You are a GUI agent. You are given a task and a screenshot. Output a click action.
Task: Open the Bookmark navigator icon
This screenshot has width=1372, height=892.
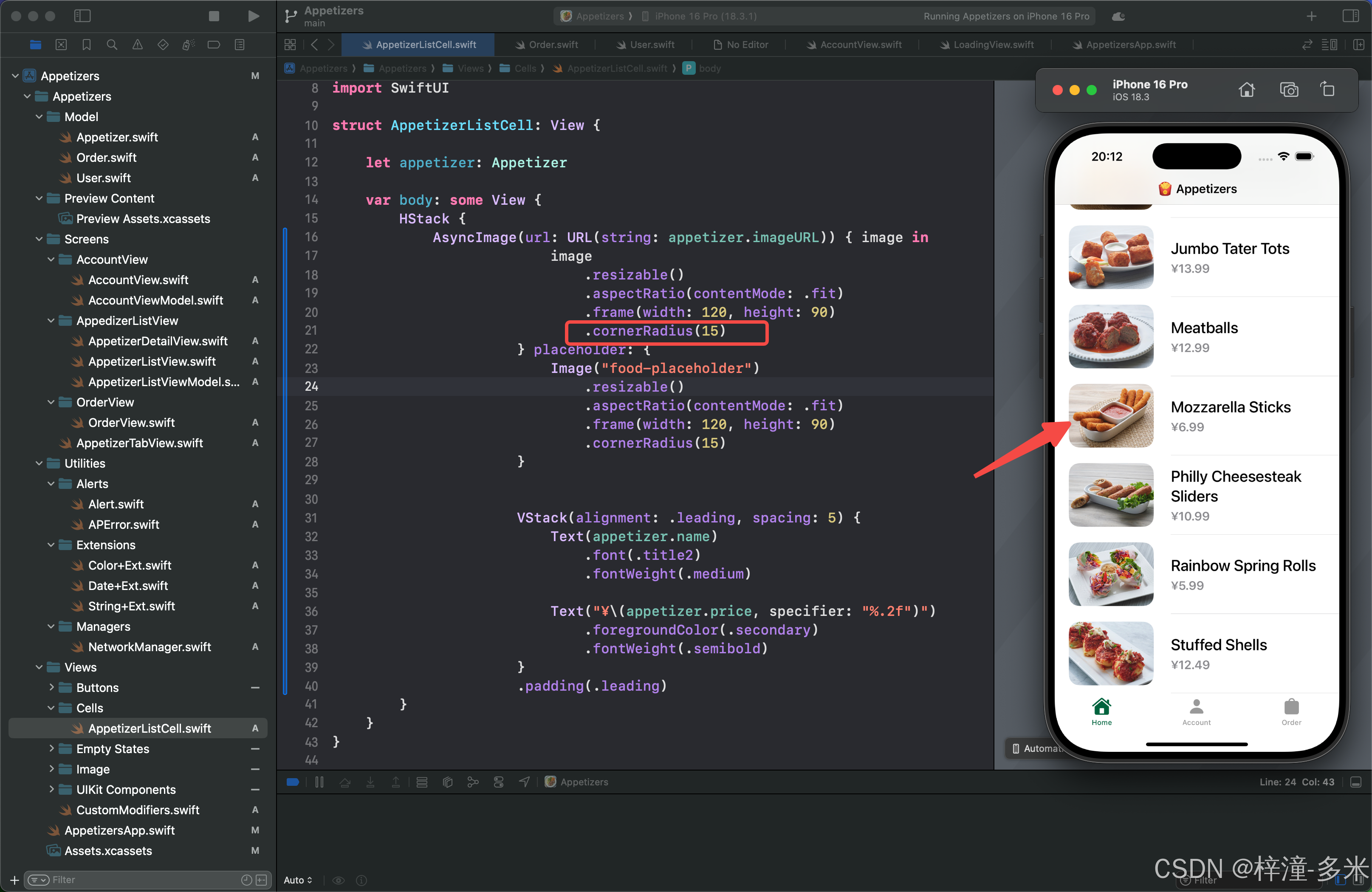[x=87, y=45]
